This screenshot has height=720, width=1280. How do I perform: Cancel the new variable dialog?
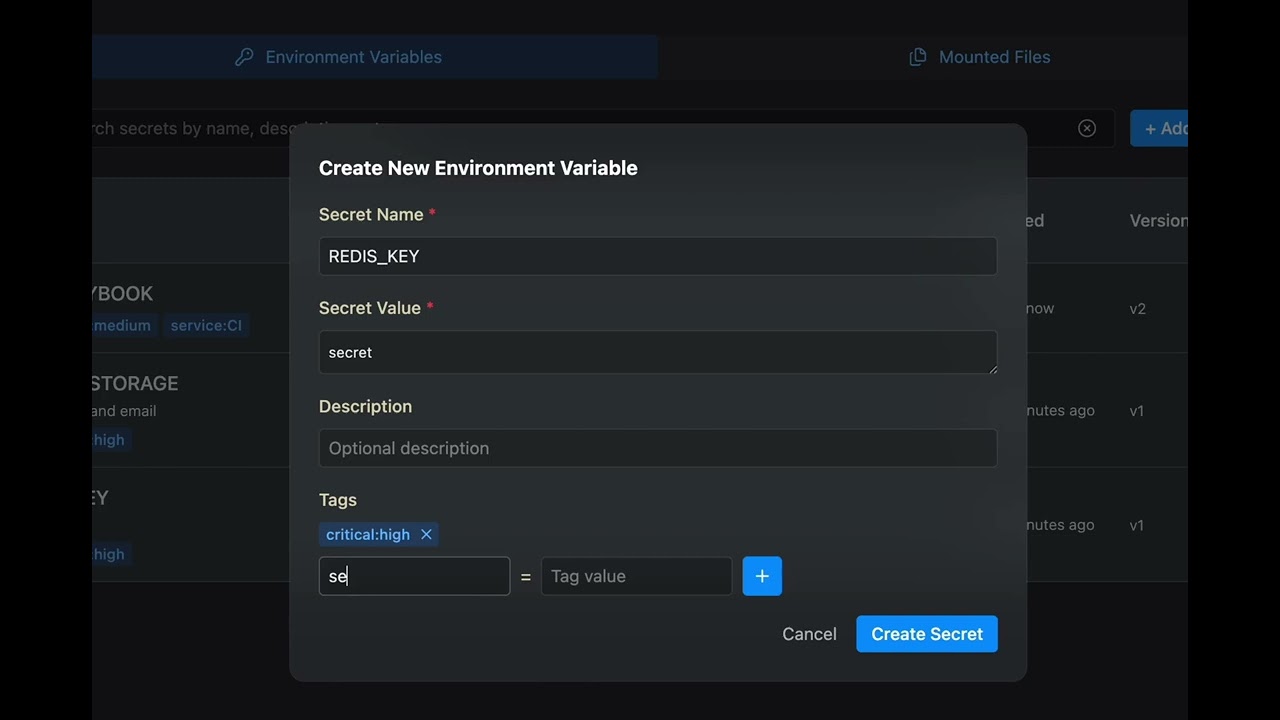(809, 634)
